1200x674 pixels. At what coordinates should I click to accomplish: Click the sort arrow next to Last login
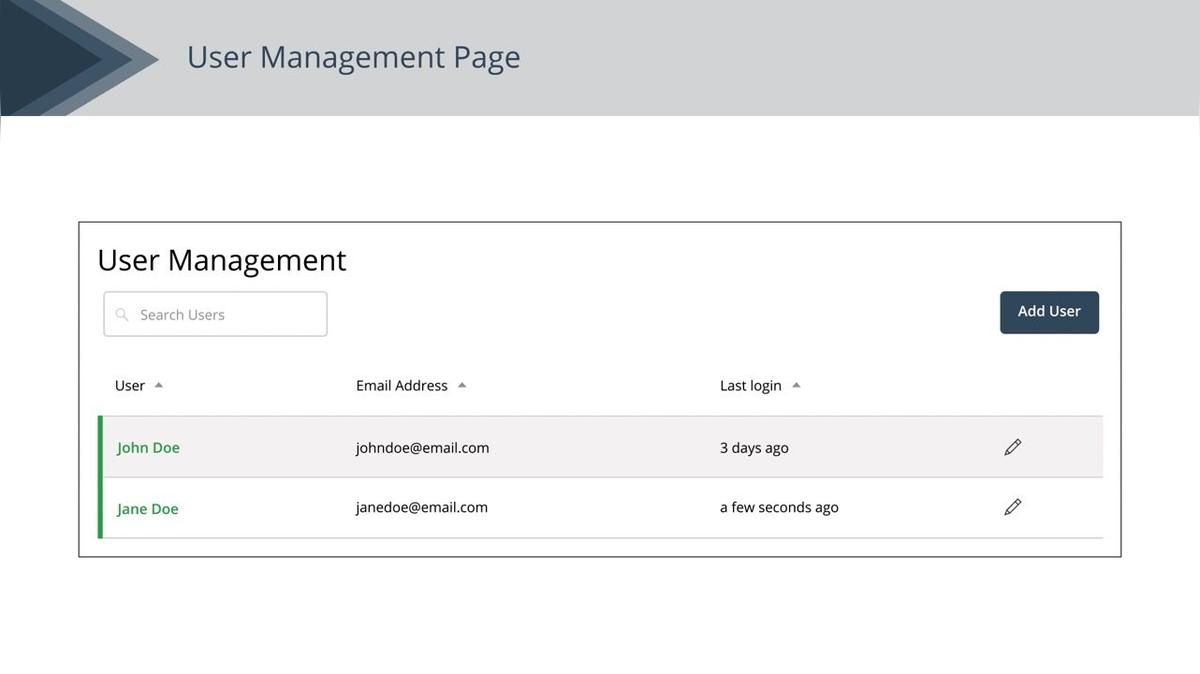pos(795,384)
